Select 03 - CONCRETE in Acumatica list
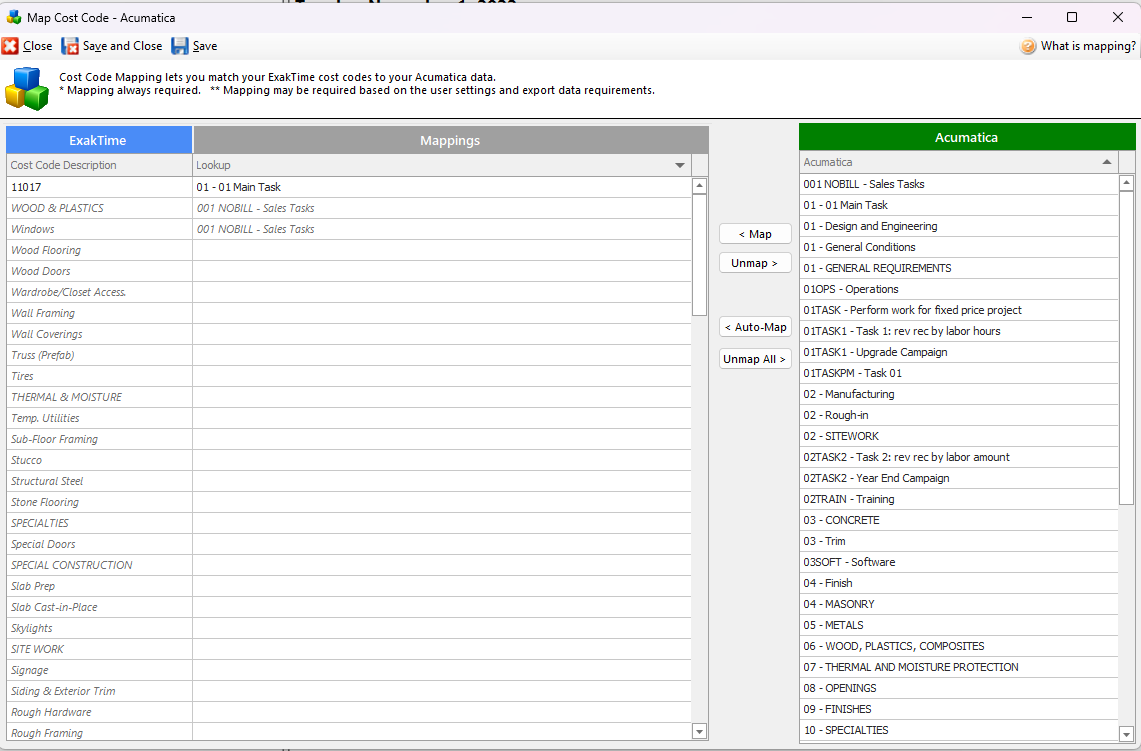The width and height of the screenshot is (1141, 751). [959, 520]
